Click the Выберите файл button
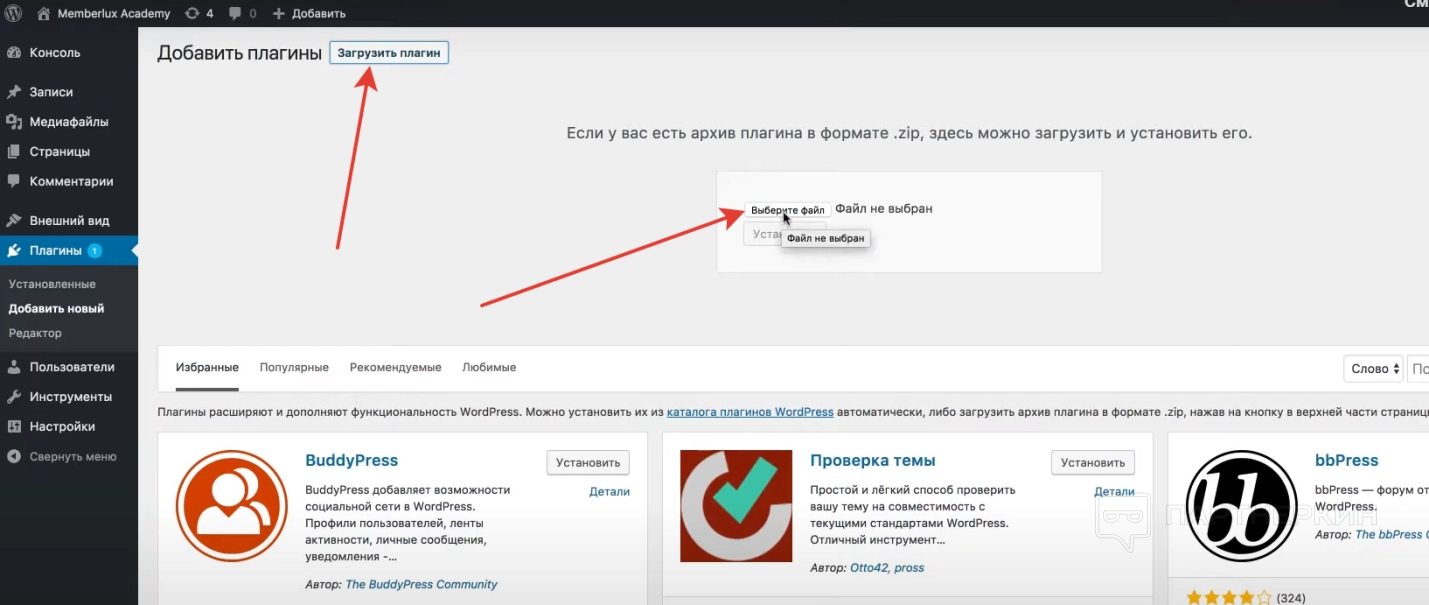This screenshot has width=1429, height=605. point(788,210)
